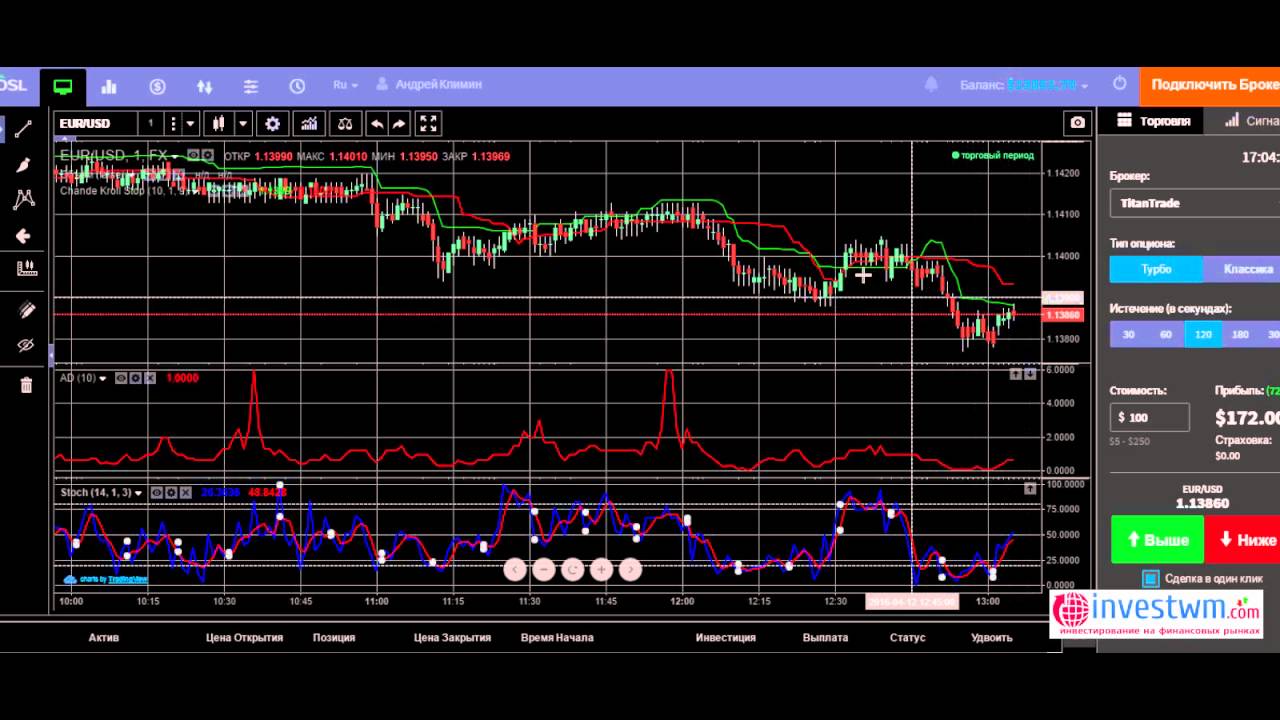
Task: Open the monitor trading view tab
Action: 63,87
